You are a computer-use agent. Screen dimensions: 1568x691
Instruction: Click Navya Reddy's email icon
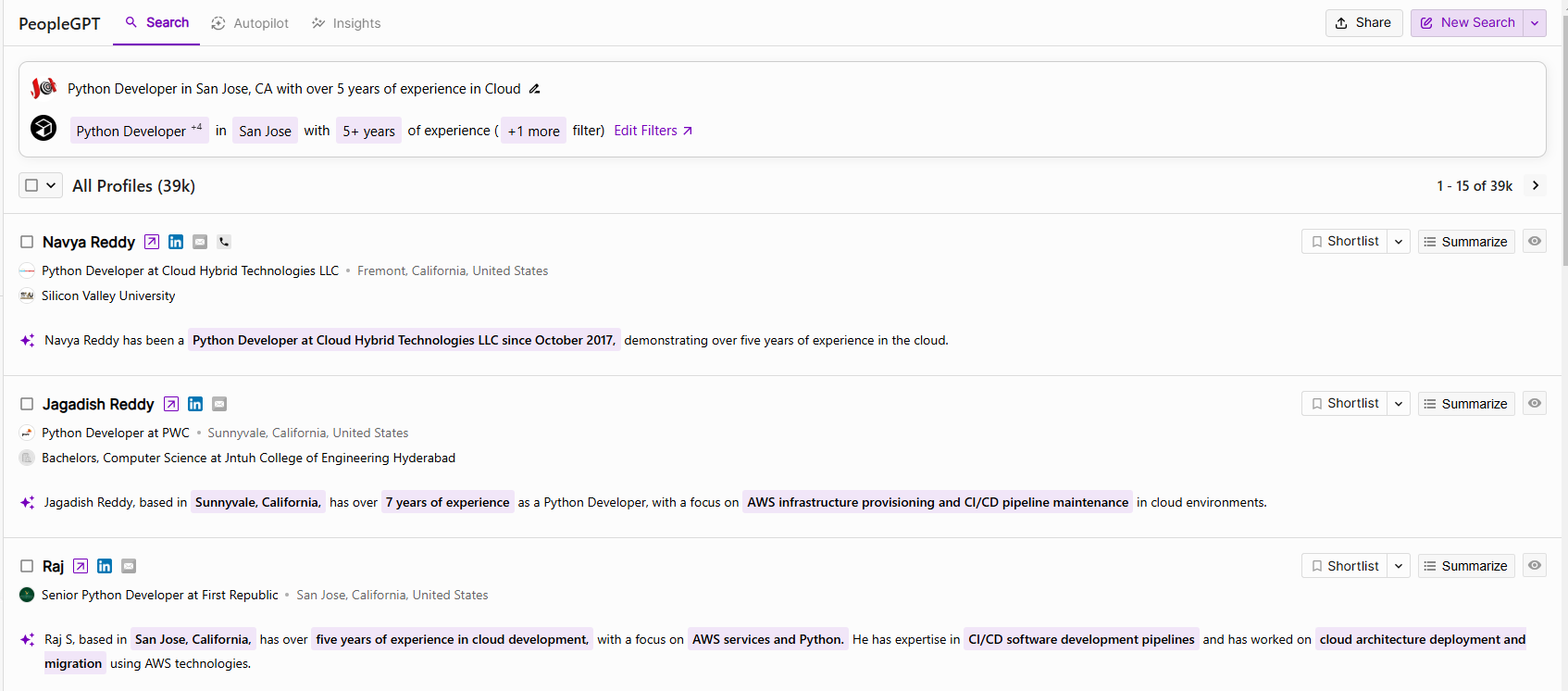tap(200, 242)
